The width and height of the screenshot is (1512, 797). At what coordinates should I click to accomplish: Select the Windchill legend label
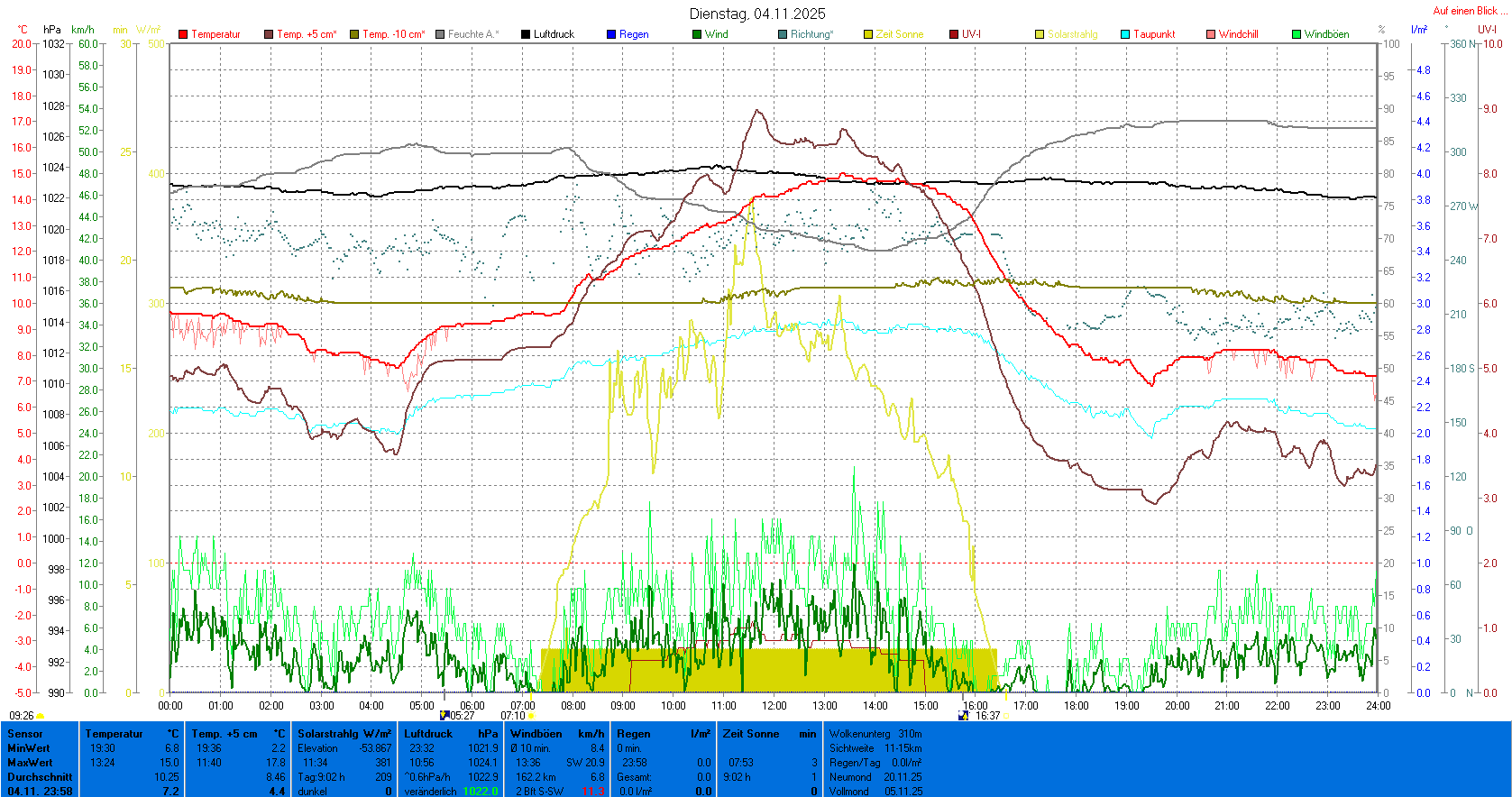tap(1238, 34)
